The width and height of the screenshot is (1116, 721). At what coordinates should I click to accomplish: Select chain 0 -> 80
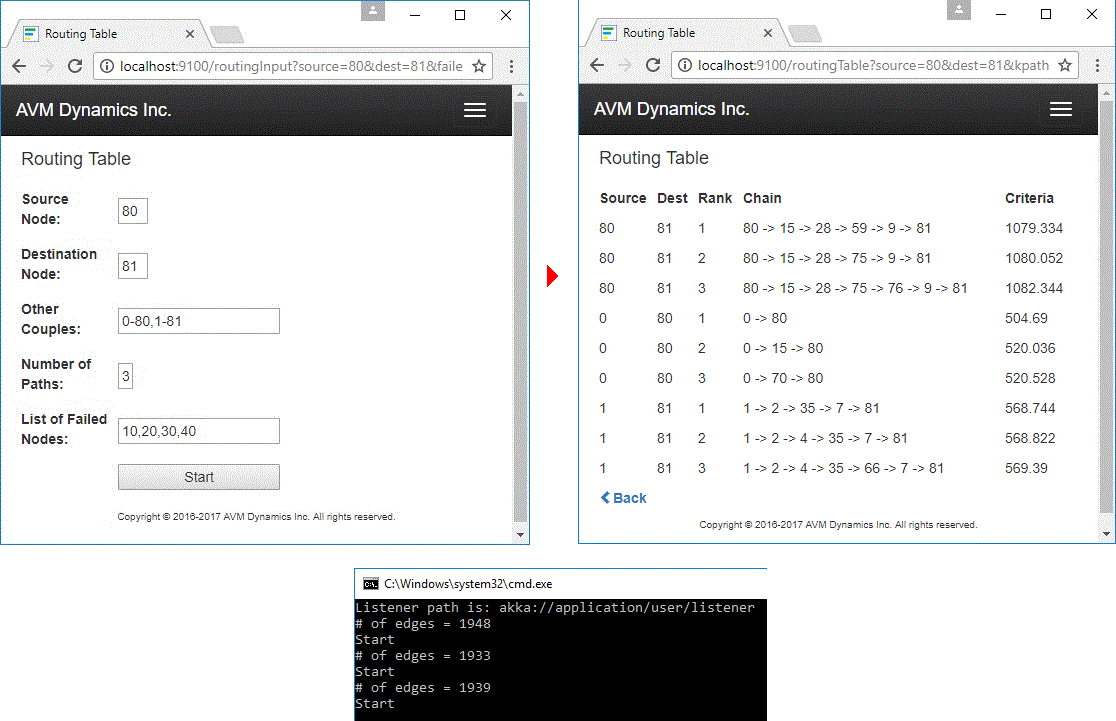pyautogui.click(x=765, y=318)
